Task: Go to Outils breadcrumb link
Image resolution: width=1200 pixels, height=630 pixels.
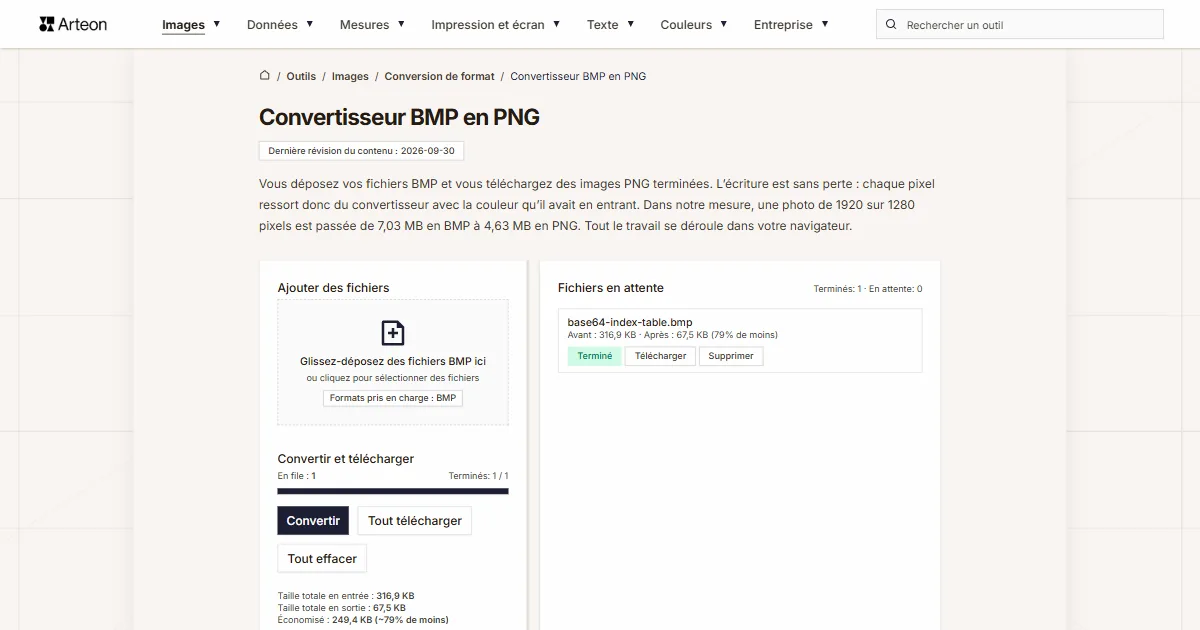Action: (x=301, y=76)
